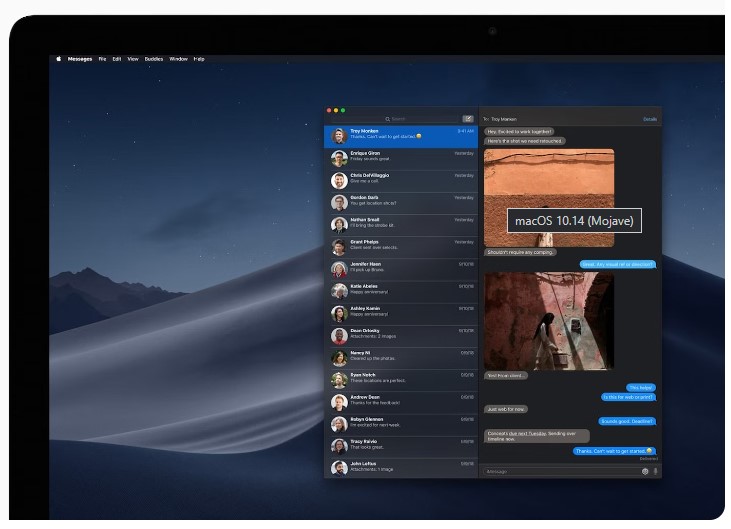Click the microphone dictation icon

(655, 471)
